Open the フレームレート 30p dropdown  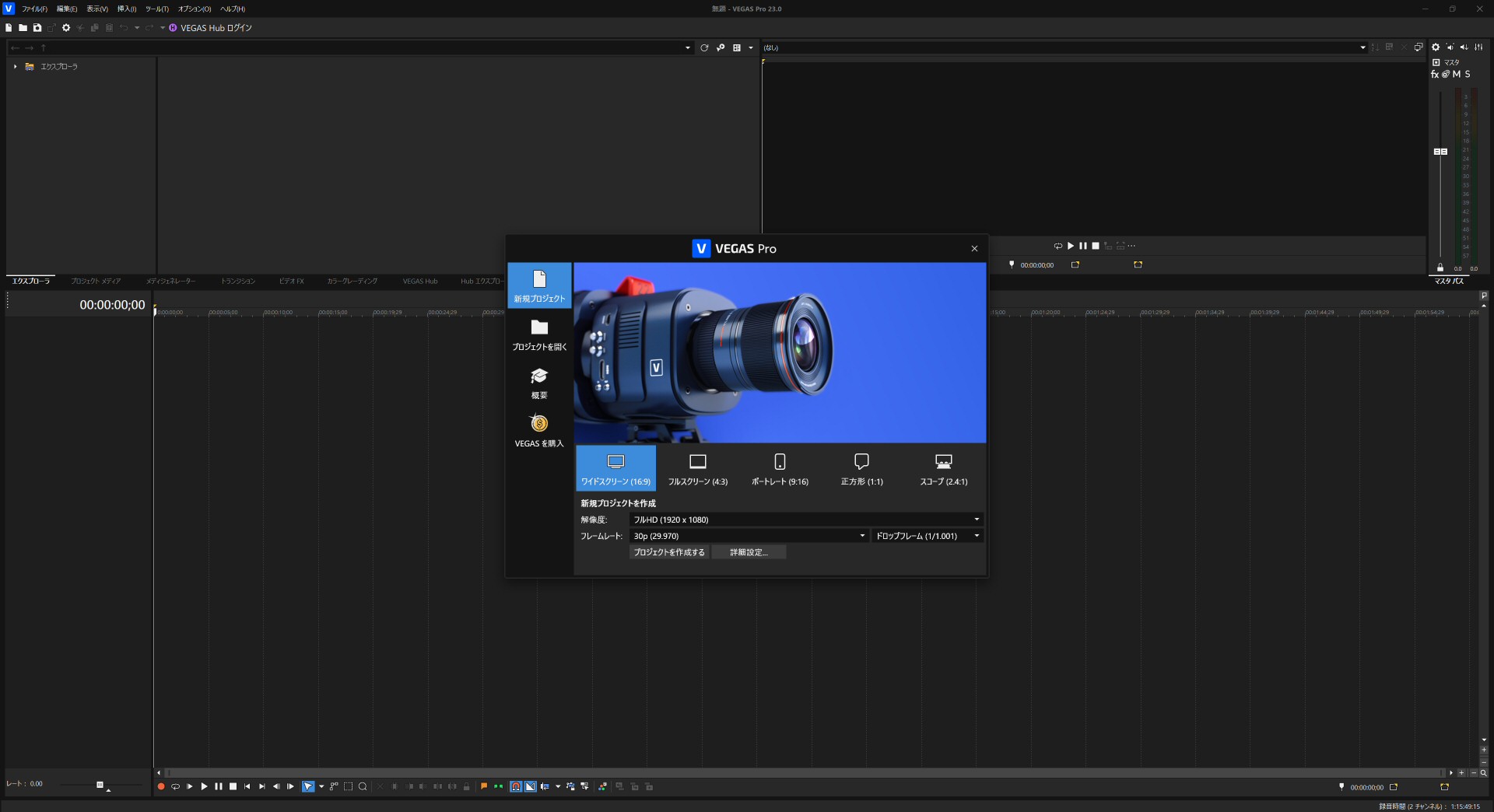(749, 536)
